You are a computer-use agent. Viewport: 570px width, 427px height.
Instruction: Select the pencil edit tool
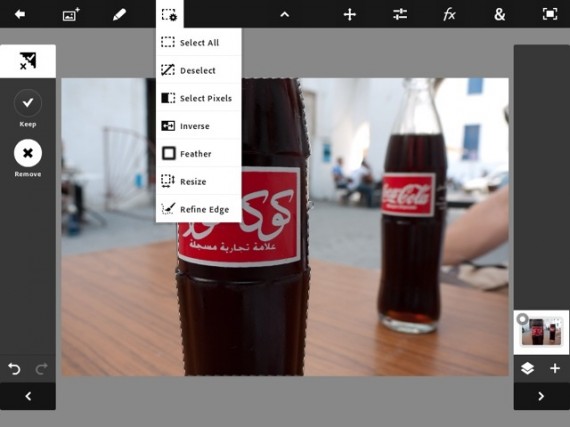[119, 15]
